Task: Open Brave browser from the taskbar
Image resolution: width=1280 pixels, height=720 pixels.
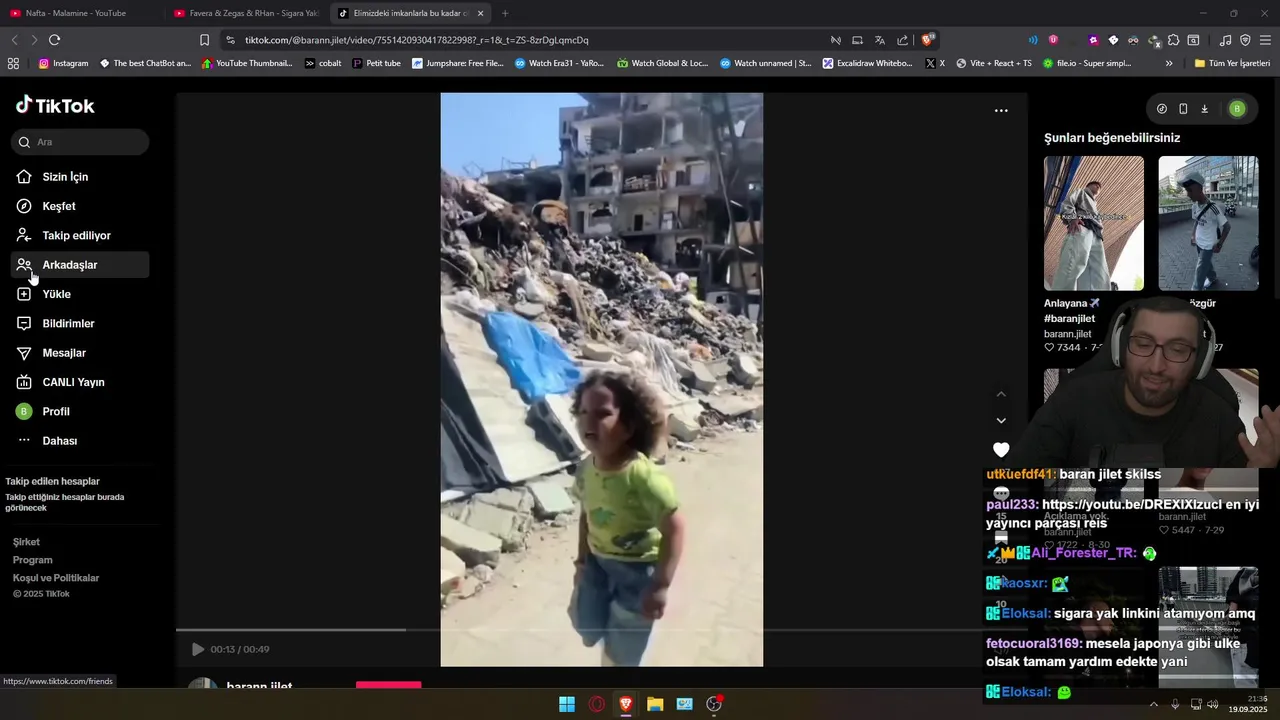Action: [626, 704]
